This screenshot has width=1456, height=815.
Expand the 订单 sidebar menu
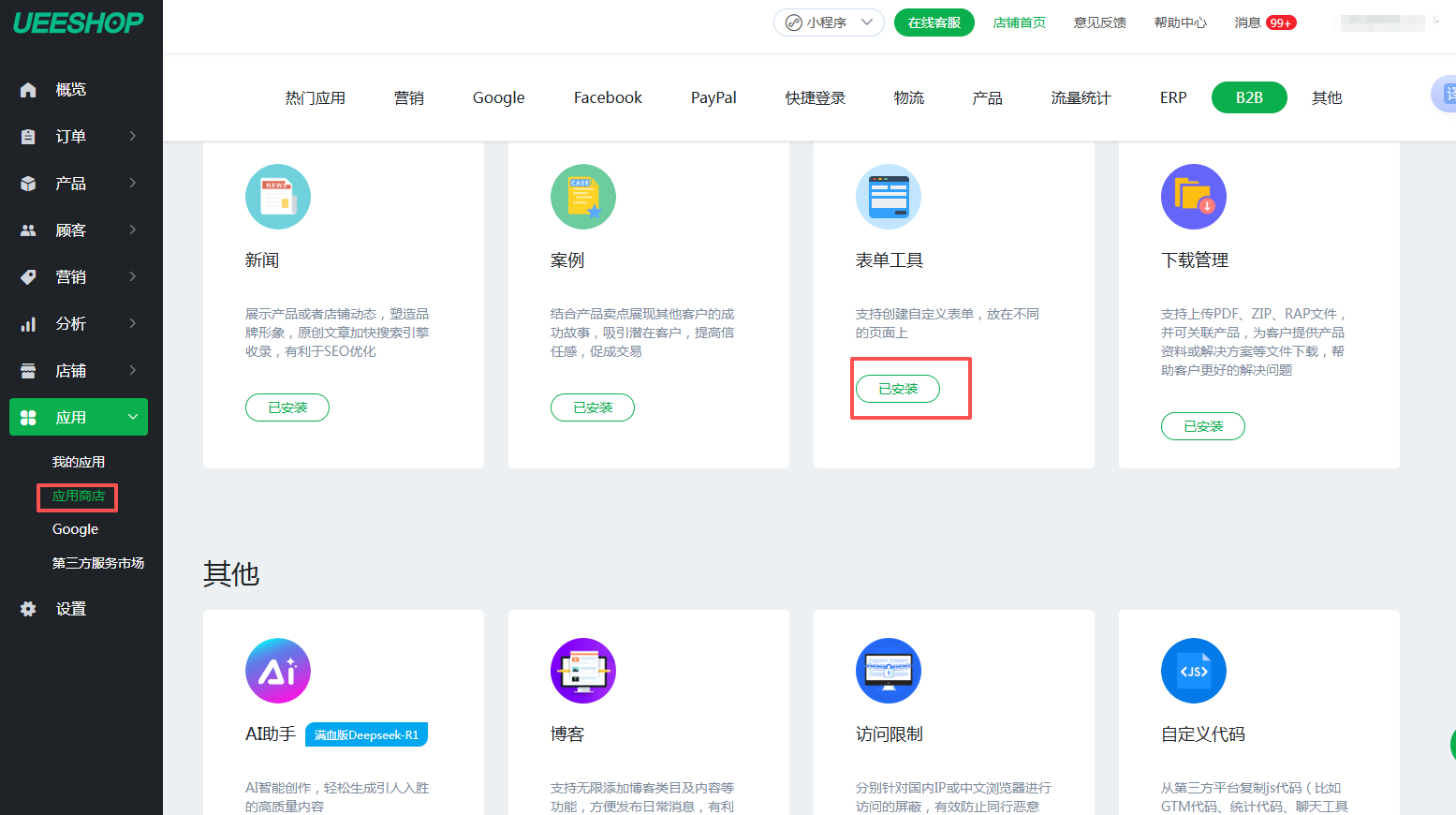(x=79, y=137)
